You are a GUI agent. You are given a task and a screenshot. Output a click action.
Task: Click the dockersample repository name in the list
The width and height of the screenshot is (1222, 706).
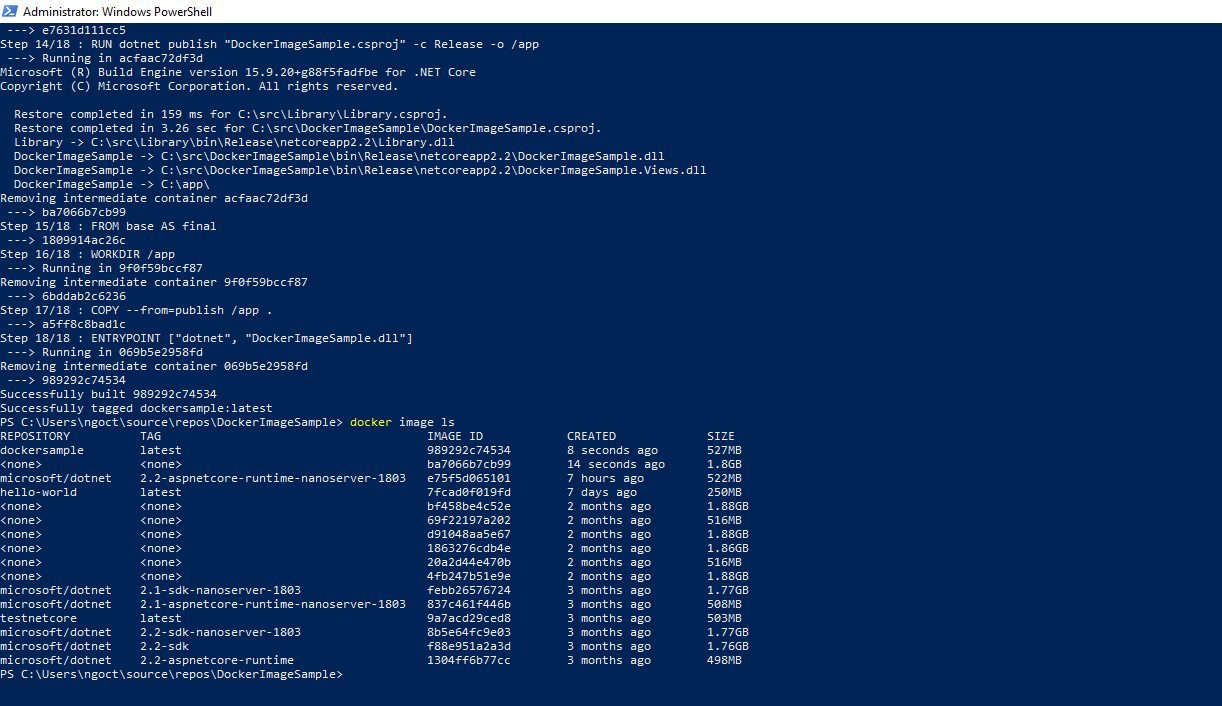tap(42, 450)
